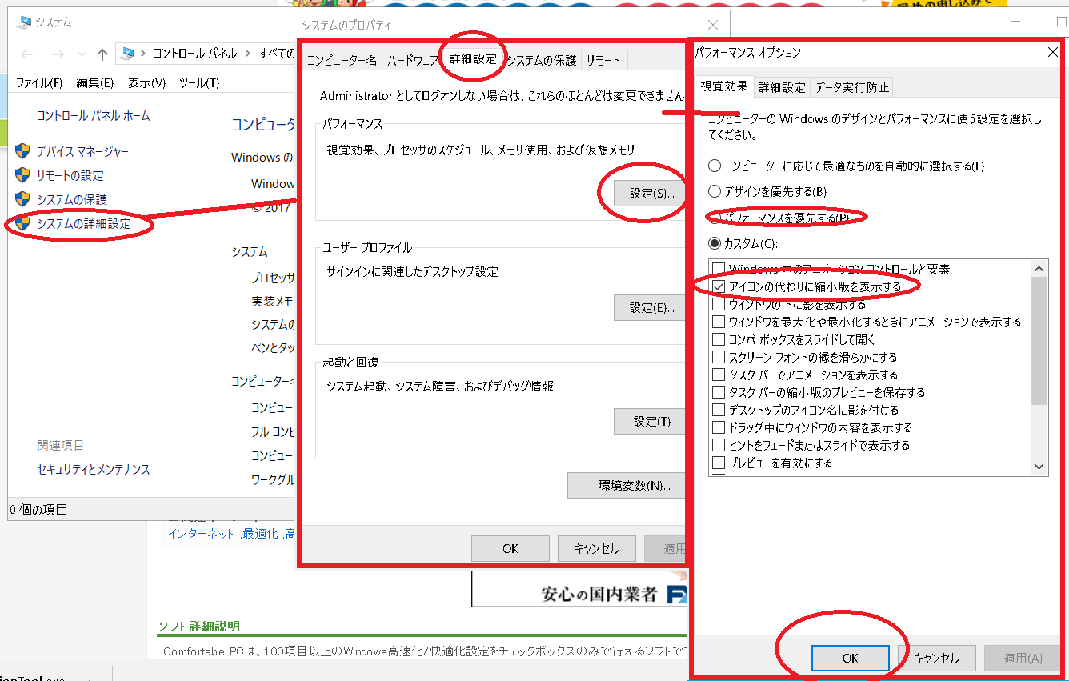
Task: Go up one level with the up arrow
Action: click(102, 54)
